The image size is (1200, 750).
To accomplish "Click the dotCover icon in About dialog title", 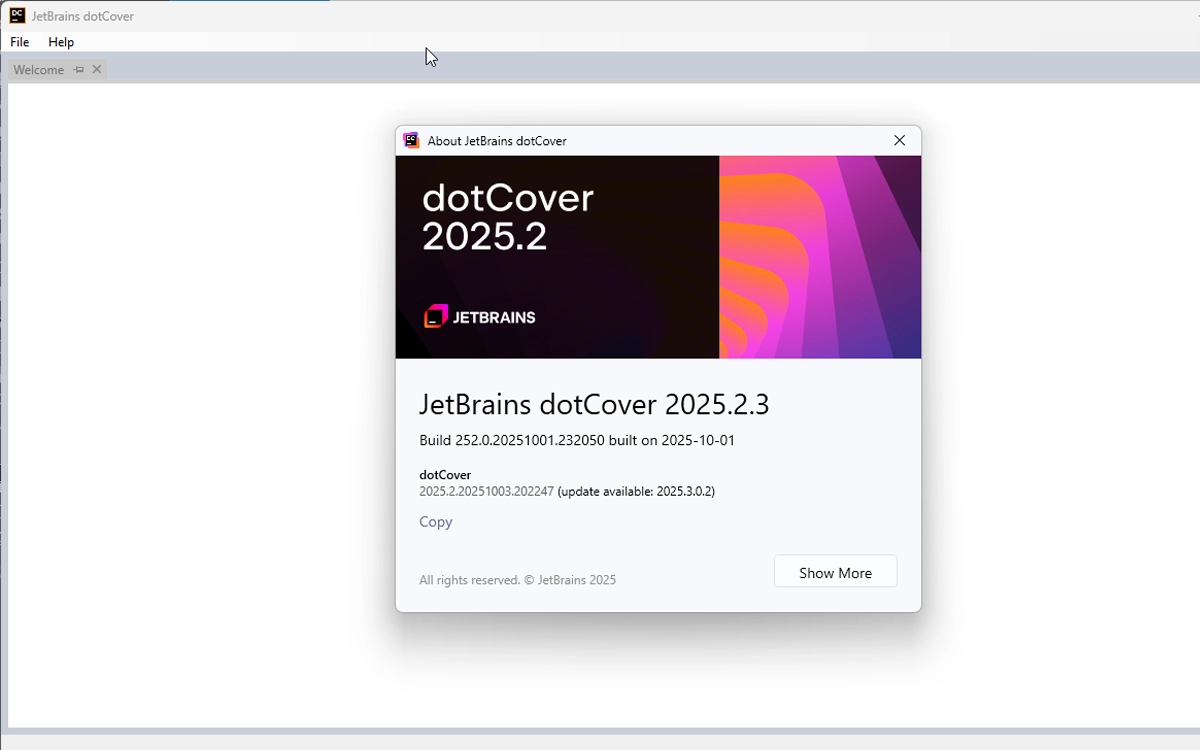I will tap(411, 140).
